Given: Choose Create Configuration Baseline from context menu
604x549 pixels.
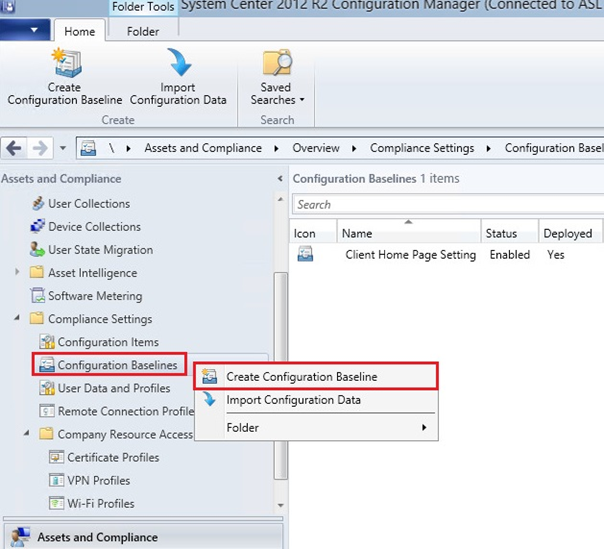Looking at the screenshot, I should click(x=301, y=377).
